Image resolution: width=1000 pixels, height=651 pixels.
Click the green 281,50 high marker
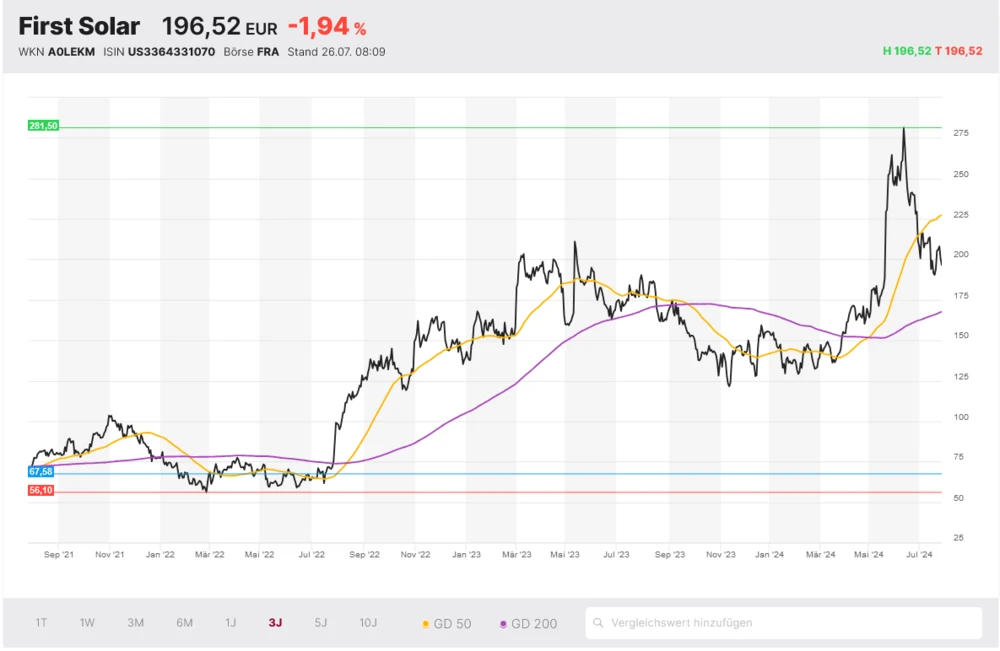click(43, 126)
